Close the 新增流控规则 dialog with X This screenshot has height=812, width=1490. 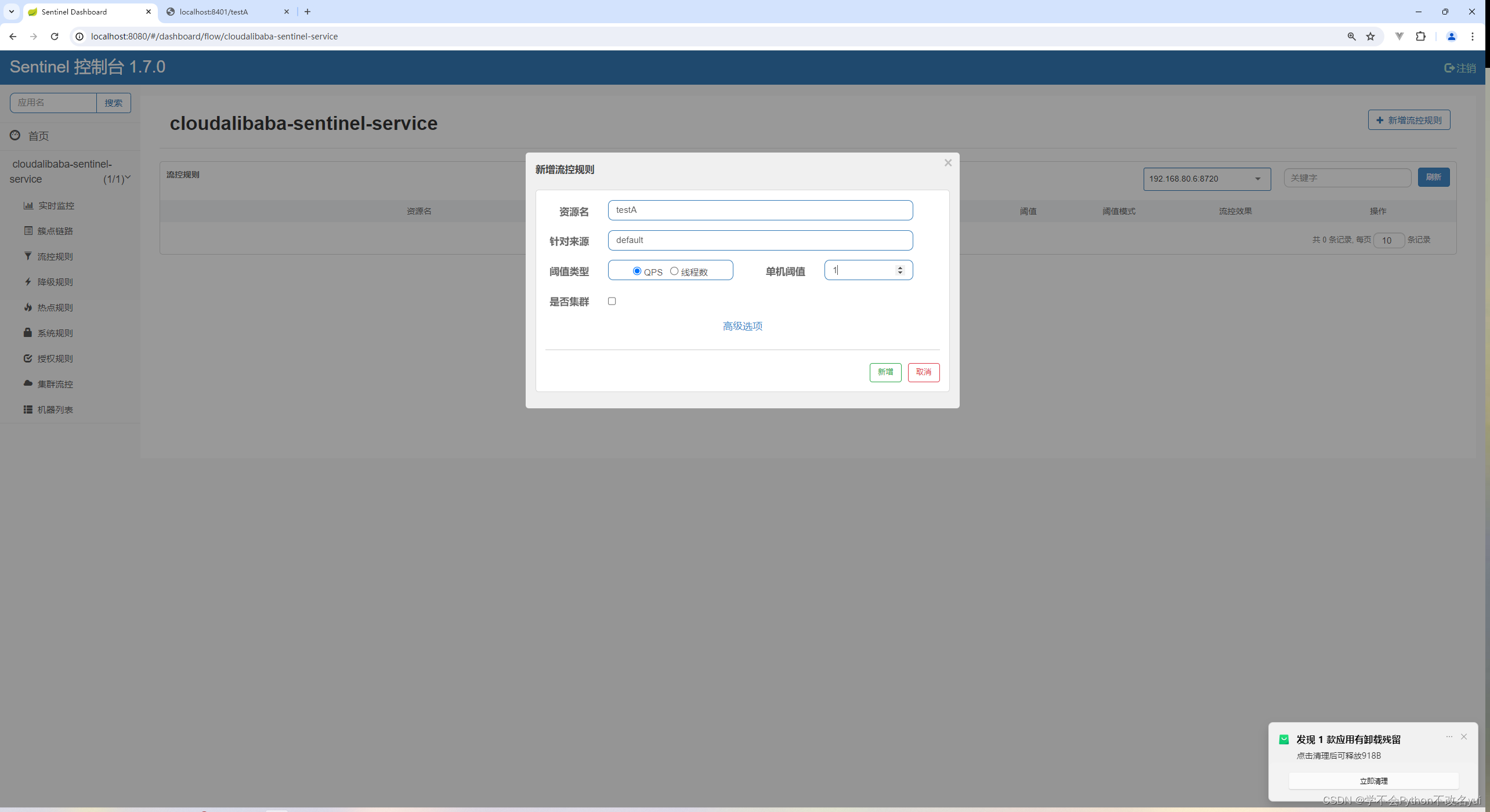click(948, 163)
